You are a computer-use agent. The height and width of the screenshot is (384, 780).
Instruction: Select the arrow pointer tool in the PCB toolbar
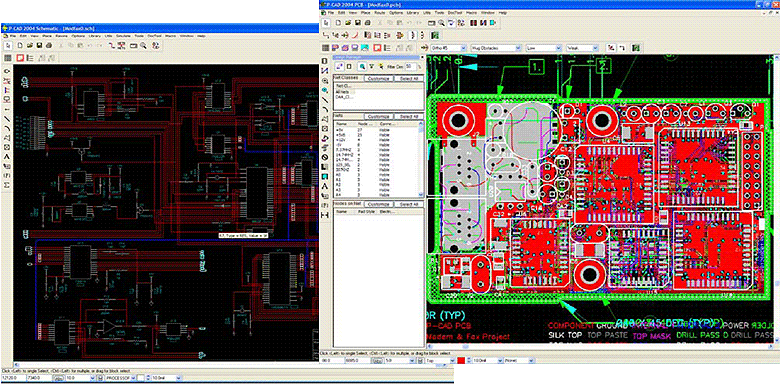point(326,23)
